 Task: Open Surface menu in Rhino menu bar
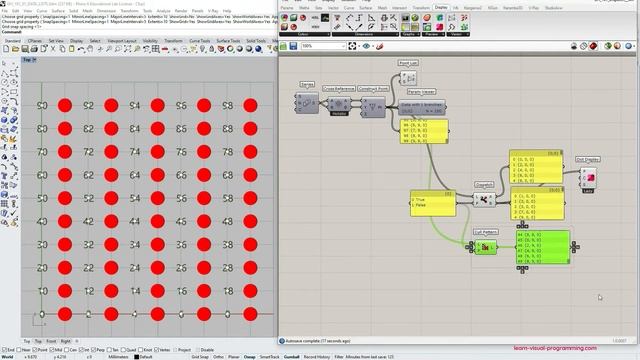(58, 11)
